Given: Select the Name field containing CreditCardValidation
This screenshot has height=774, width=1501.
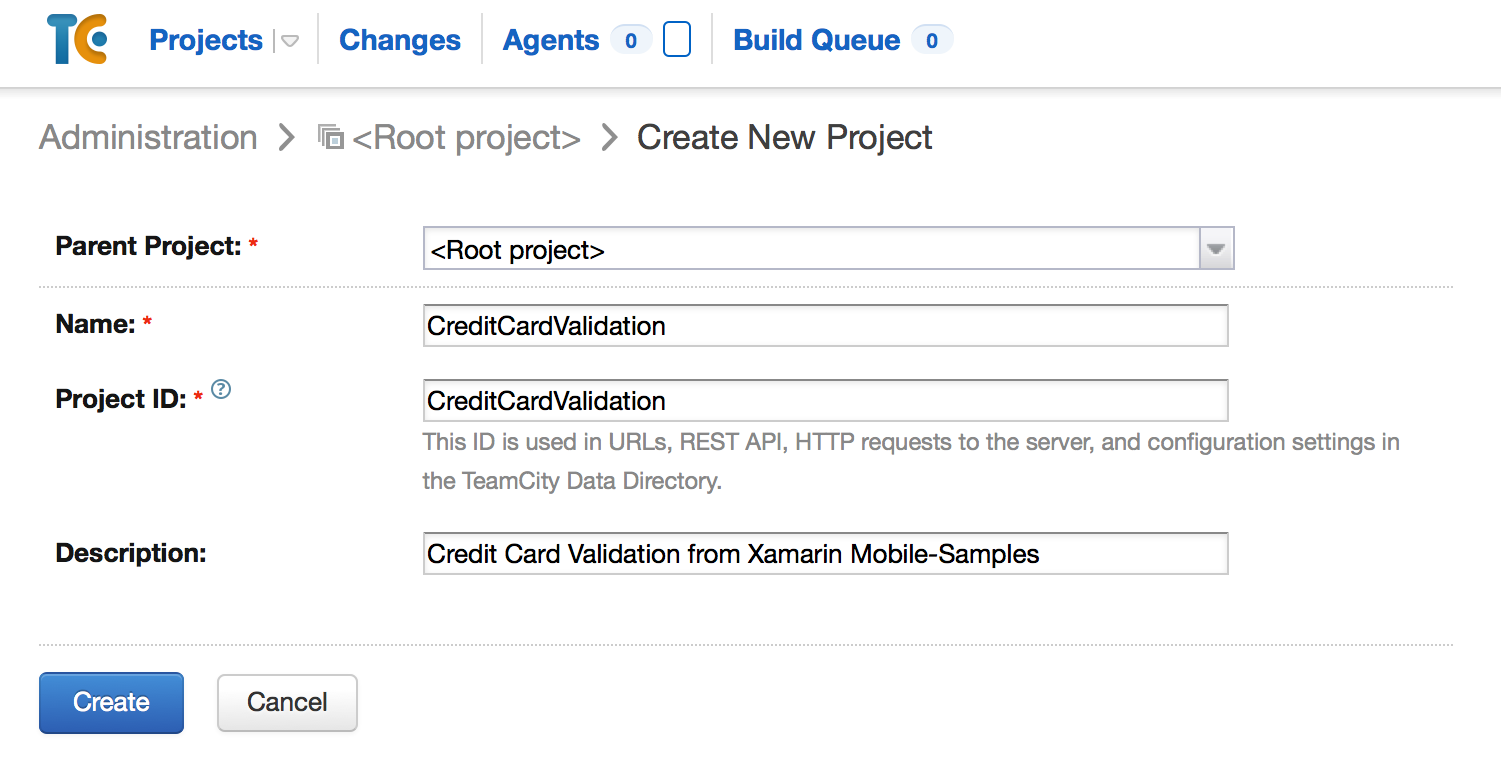Looking at the screenshot, I should [825, 324].
